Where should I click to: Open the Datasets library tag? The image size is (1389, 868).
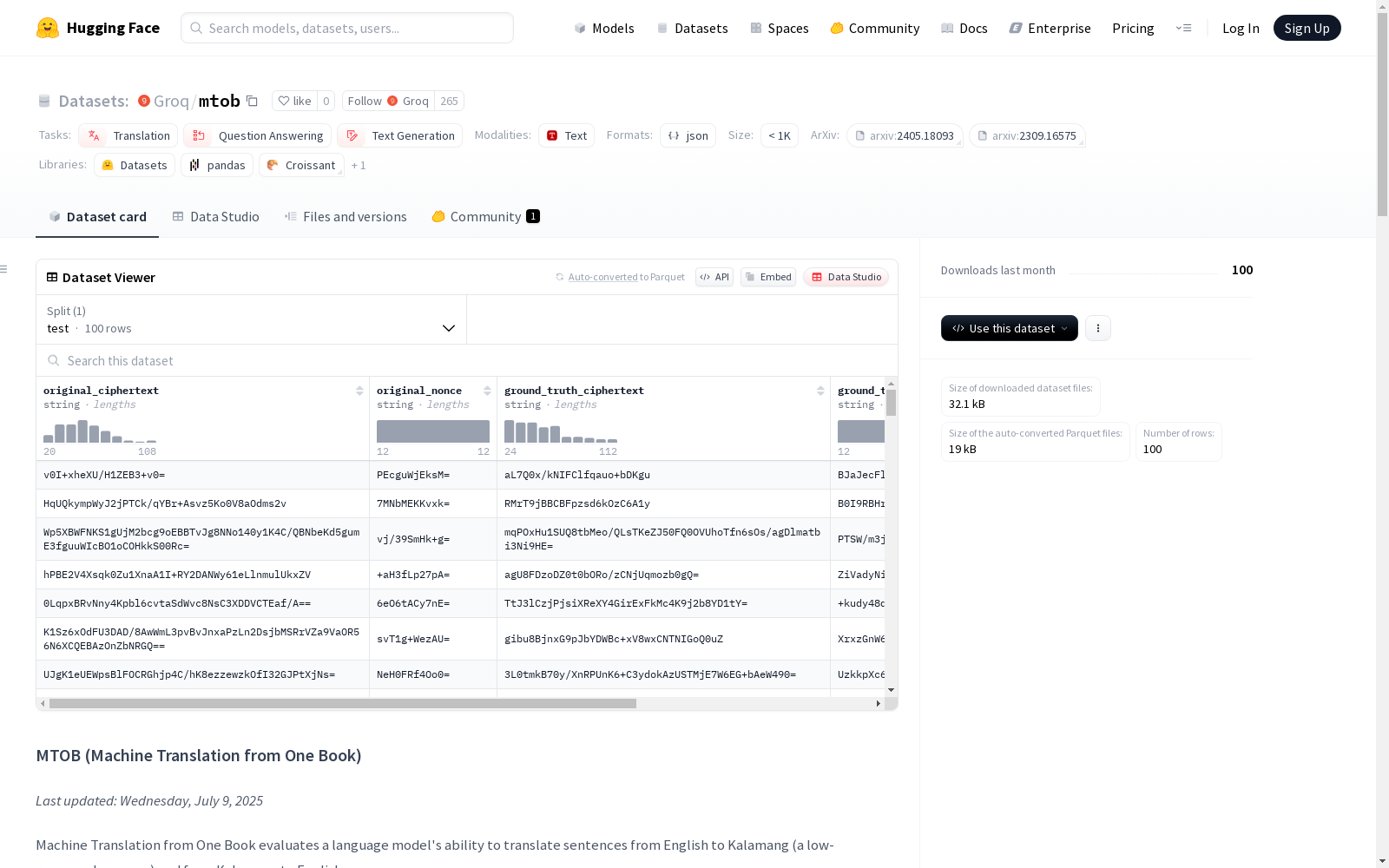click(x=135, y=165)
